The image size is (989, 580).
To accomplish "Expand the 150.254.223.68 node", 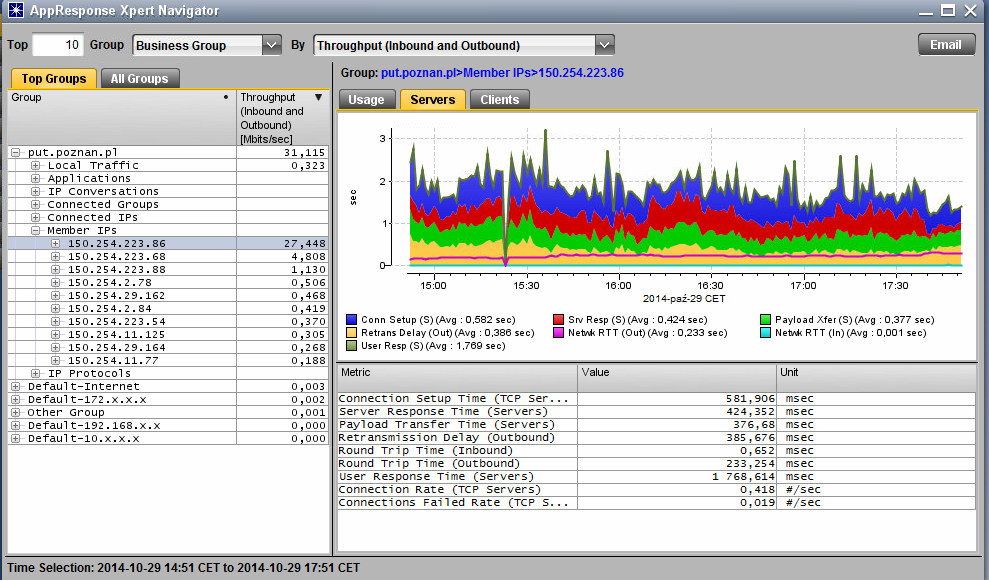I will pos(56,257).
